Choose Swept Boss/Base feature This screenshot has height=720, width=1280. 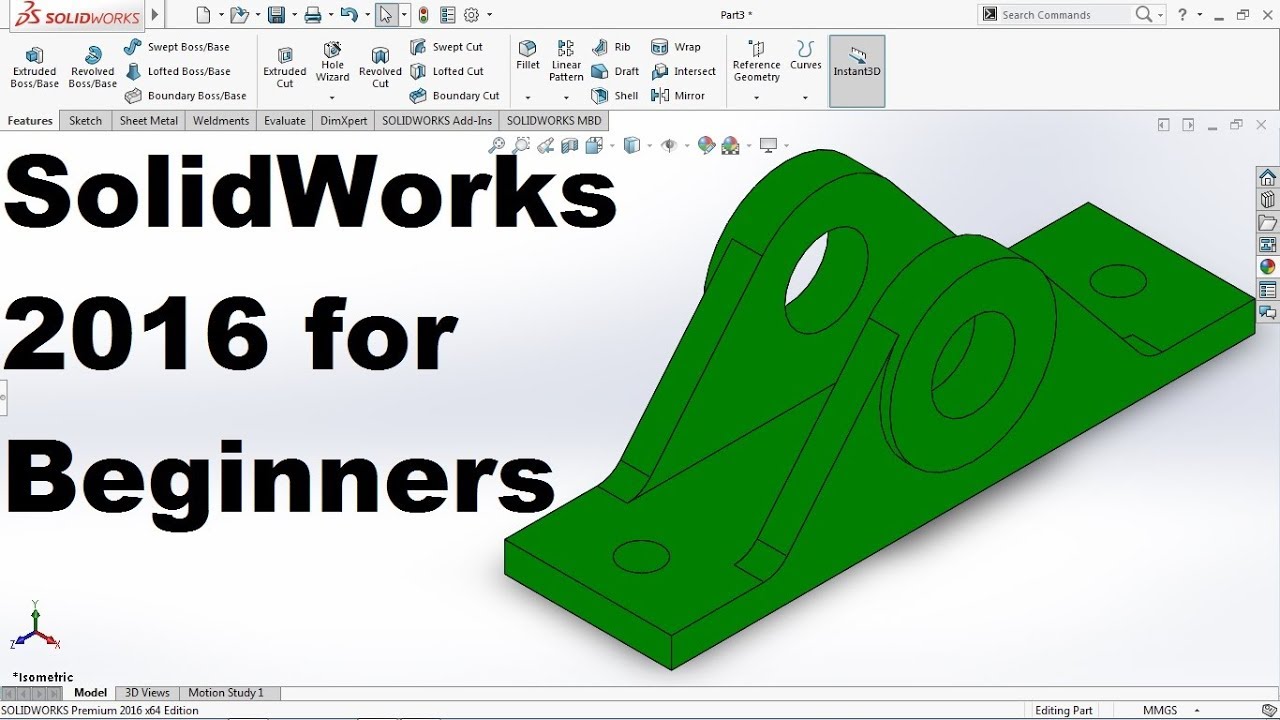point(177,47)
